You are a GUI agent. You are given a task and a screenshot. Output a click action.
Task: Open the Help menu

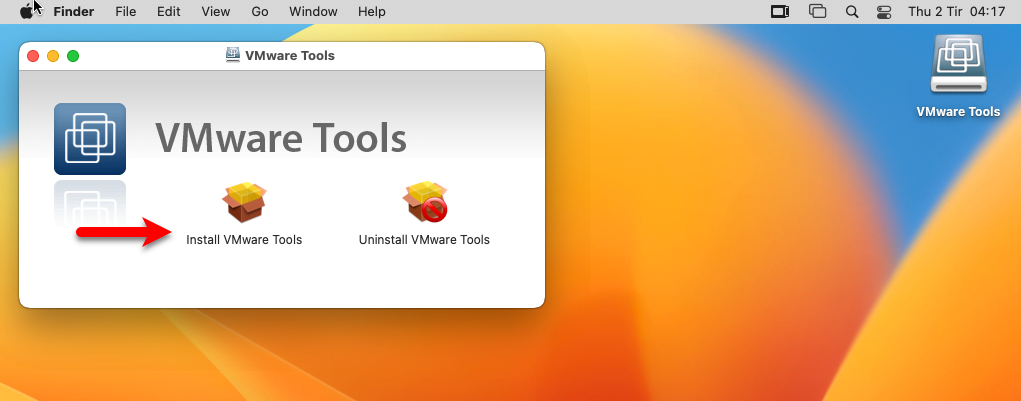click(372, 12)
